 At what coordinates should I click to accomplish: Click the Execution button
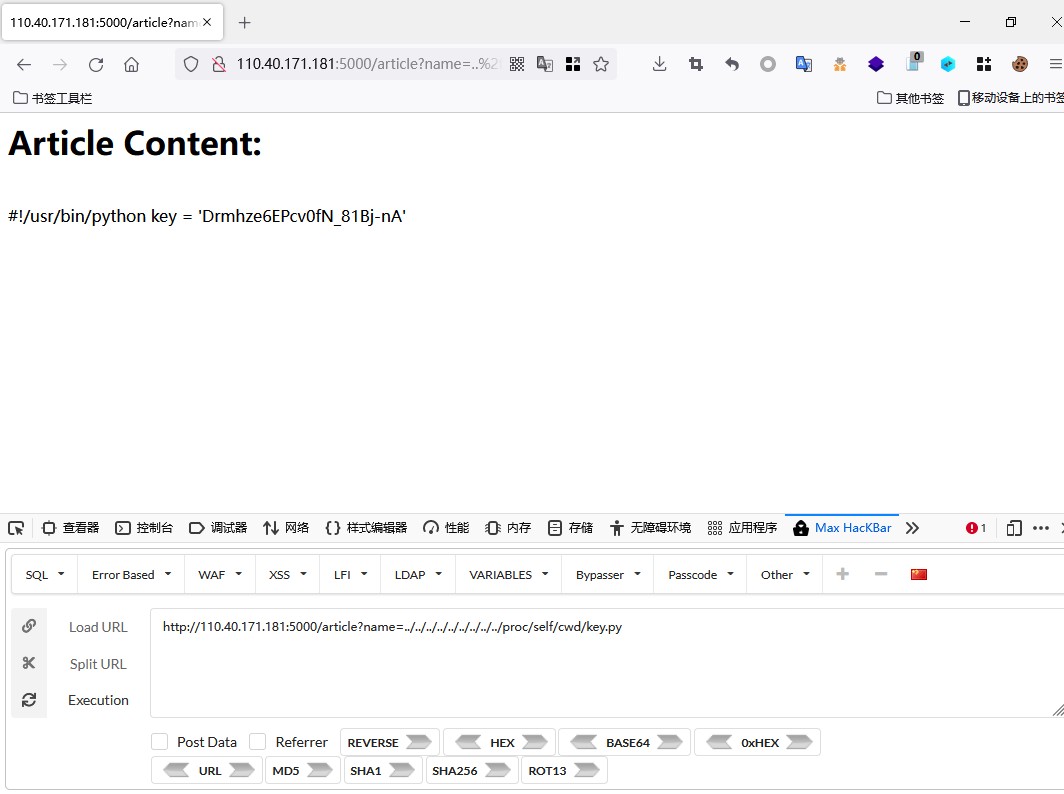coord(98,700)
